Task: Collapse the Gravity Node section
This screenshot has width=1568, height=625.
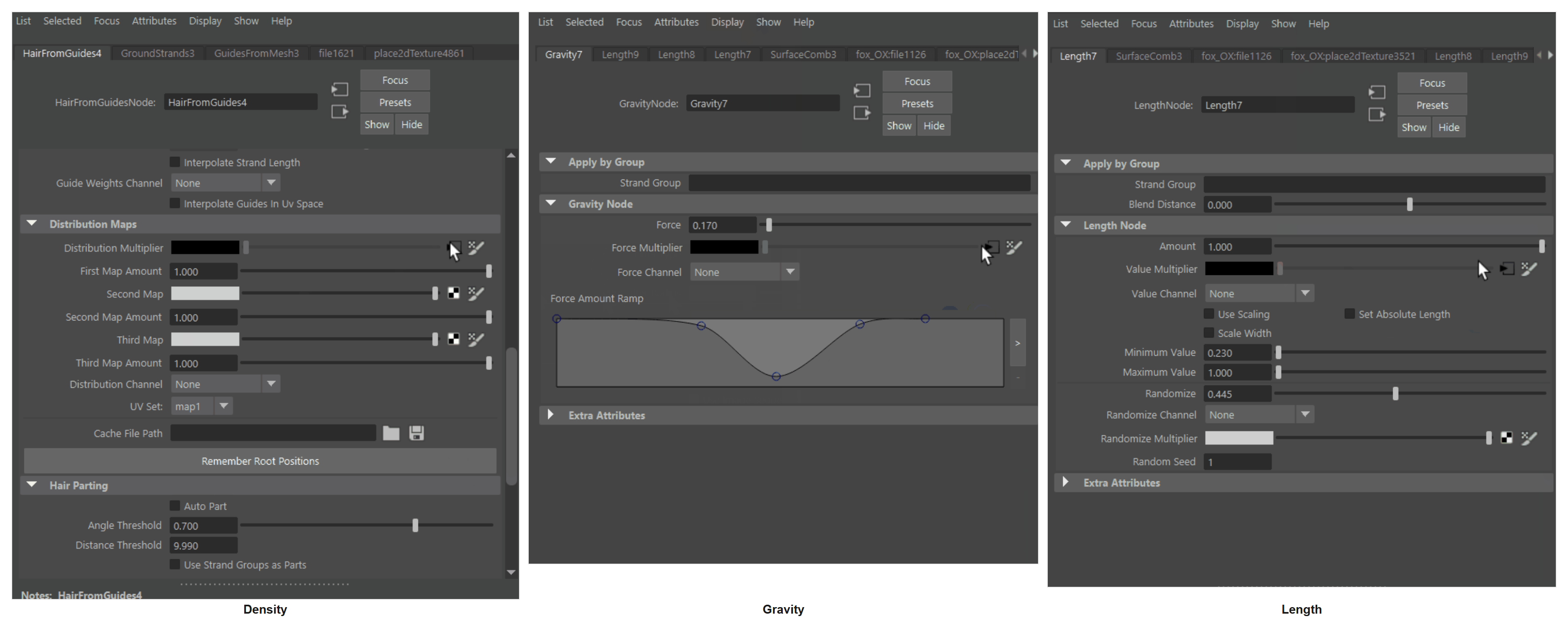Action: click(x=550, y=204)
